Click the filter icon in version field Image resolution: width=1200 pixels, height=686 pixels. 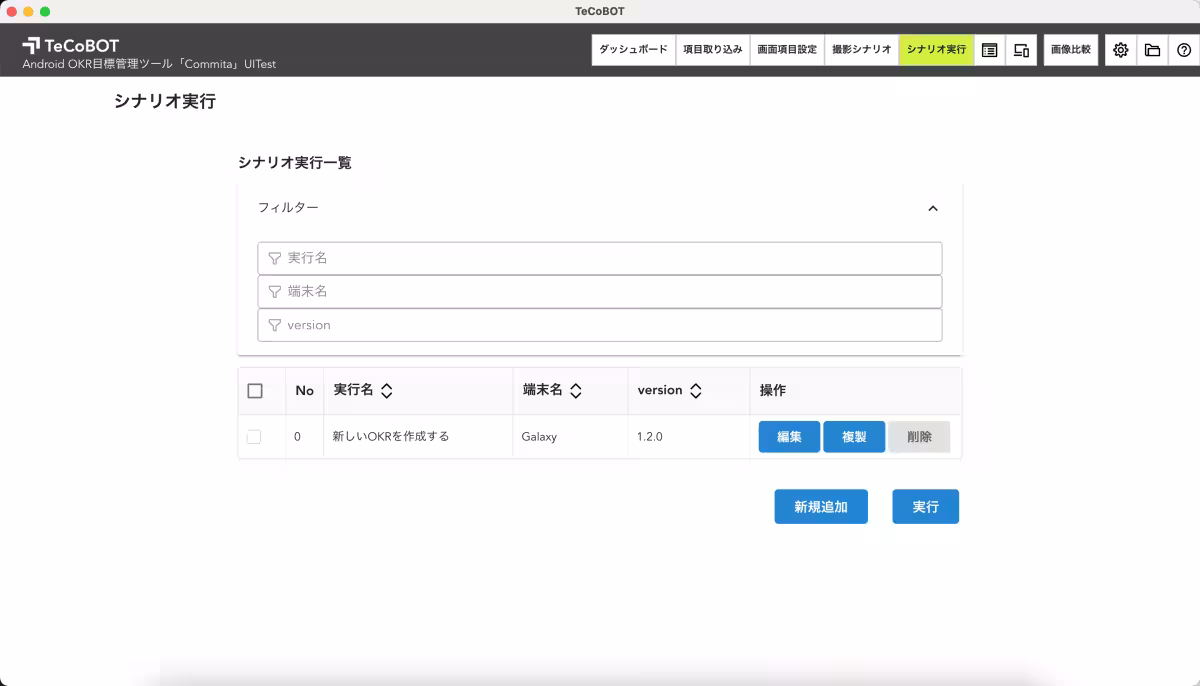coord(274,325)
